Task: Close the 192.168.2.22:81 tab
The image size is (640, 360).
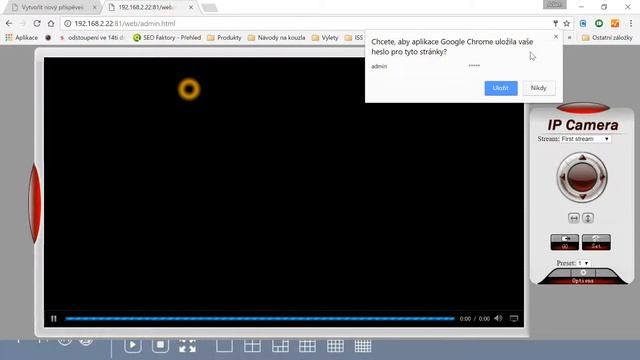Action: [x=191, y=7]
